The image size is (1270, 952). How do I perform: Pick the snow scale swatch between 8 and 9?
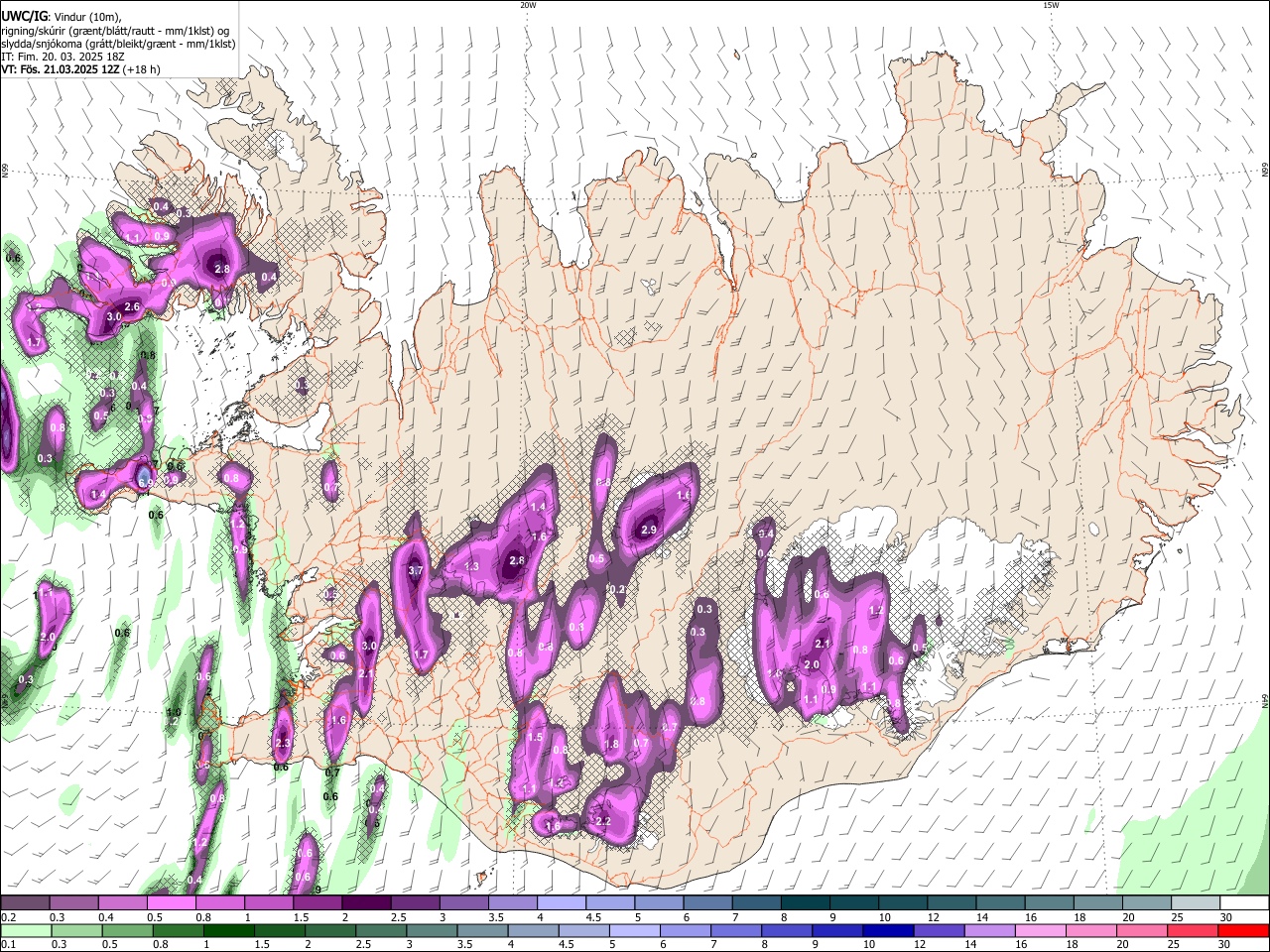click(x=806, y=902)
